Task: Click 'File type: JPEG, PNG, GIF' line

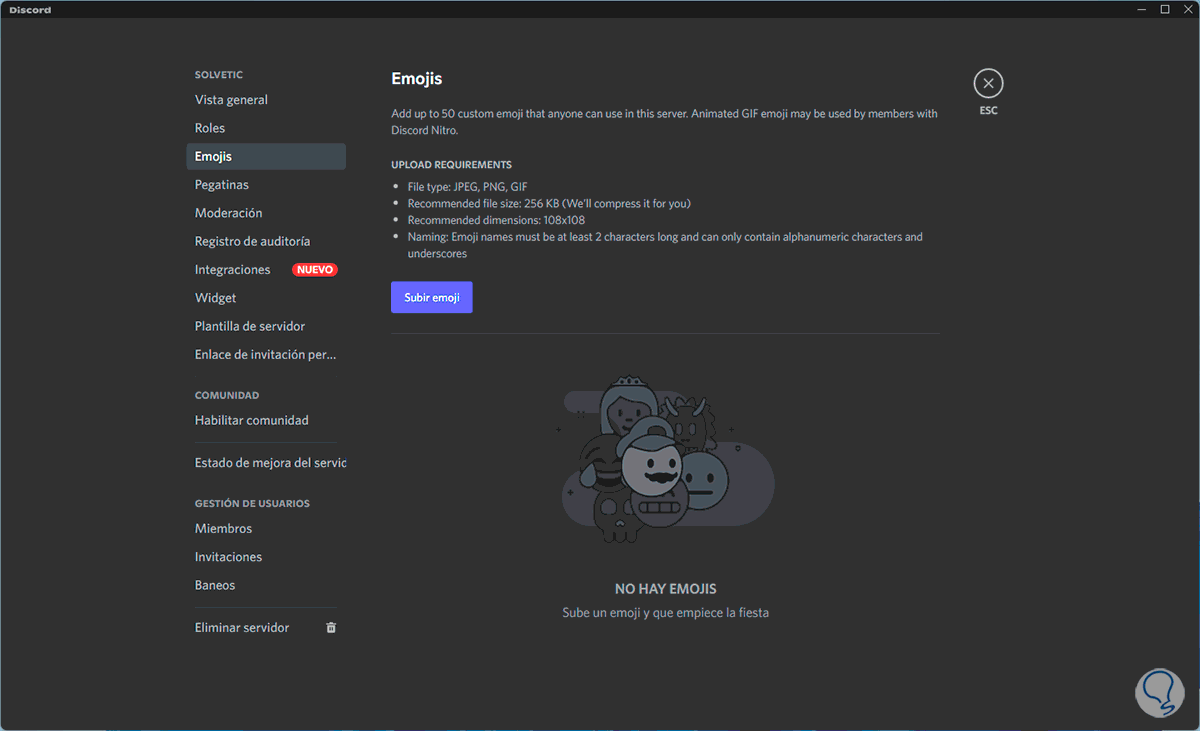Action: click(467, 187)
